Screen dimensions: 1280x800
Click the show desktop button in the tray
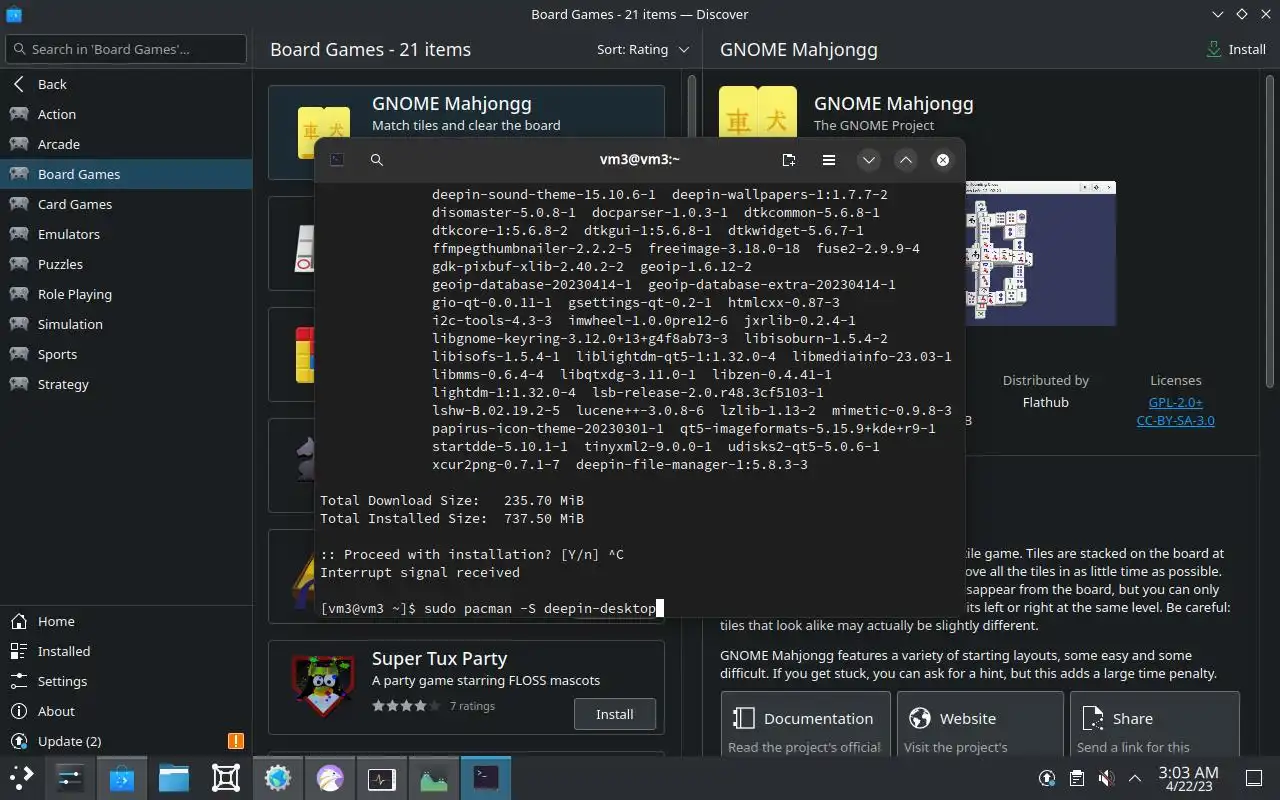(x=1254, y=778)
